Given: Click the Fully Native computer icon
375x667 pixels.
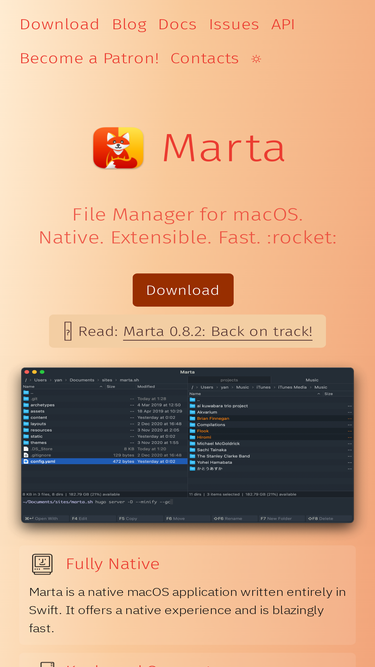Looking at the screenshot, I should 43,564.
